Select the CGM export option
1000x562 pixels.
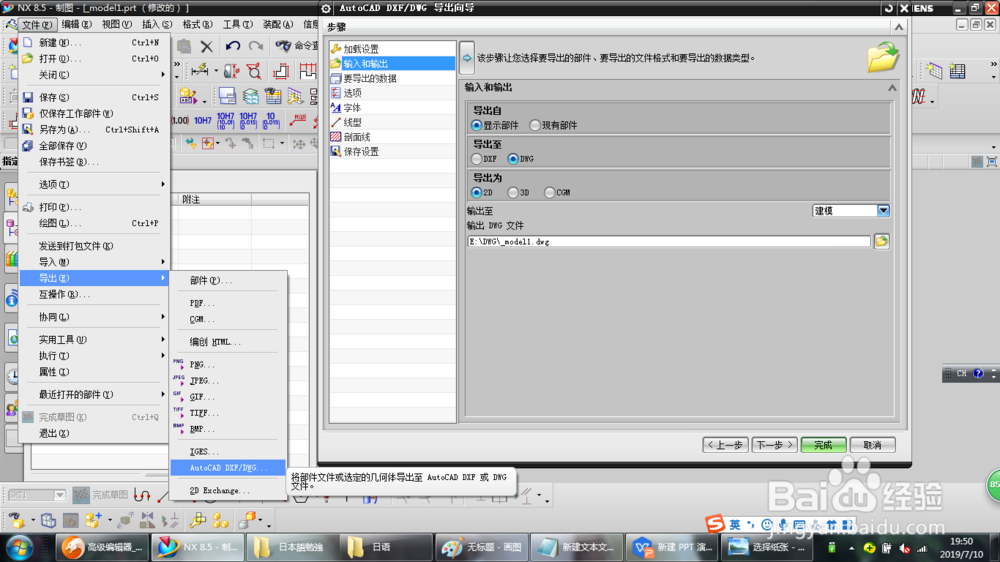pyautogui.click(x=549, y=192)
